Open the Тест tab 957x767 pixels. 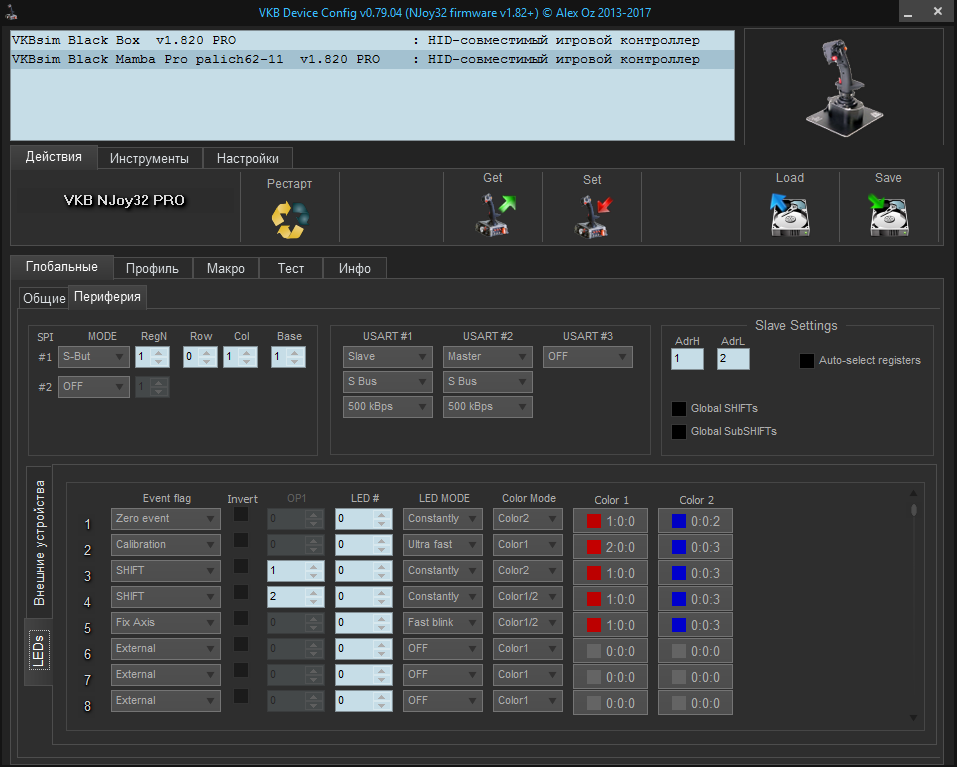tap(291, 268)
